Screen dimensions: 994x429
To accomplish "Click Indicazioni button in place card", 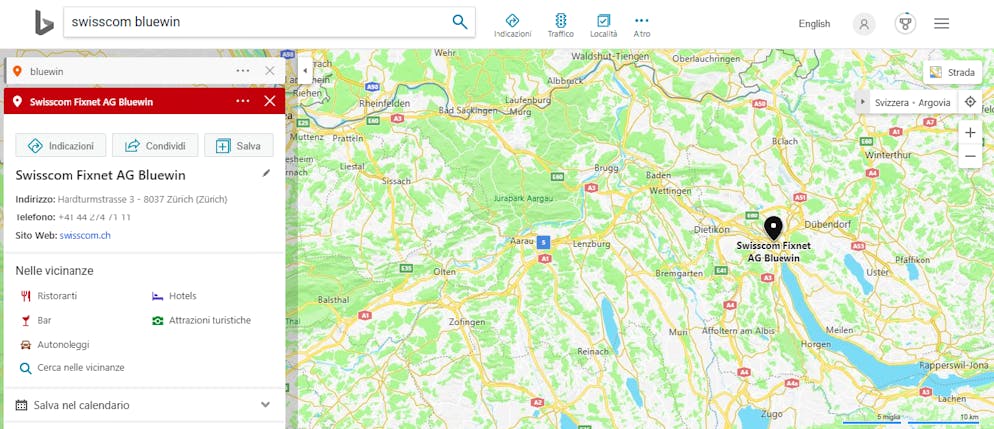I will pyautogui.click(x=61, y=146).
